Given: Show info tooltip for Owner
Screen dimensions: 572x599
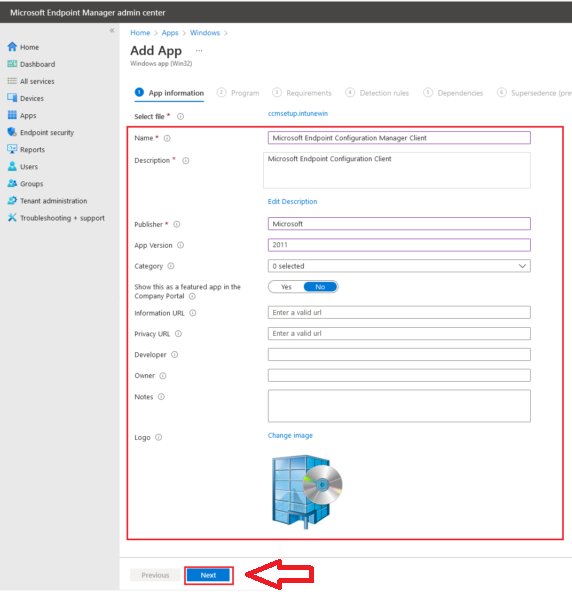Looking at the screenshot, I should point(163,376).
